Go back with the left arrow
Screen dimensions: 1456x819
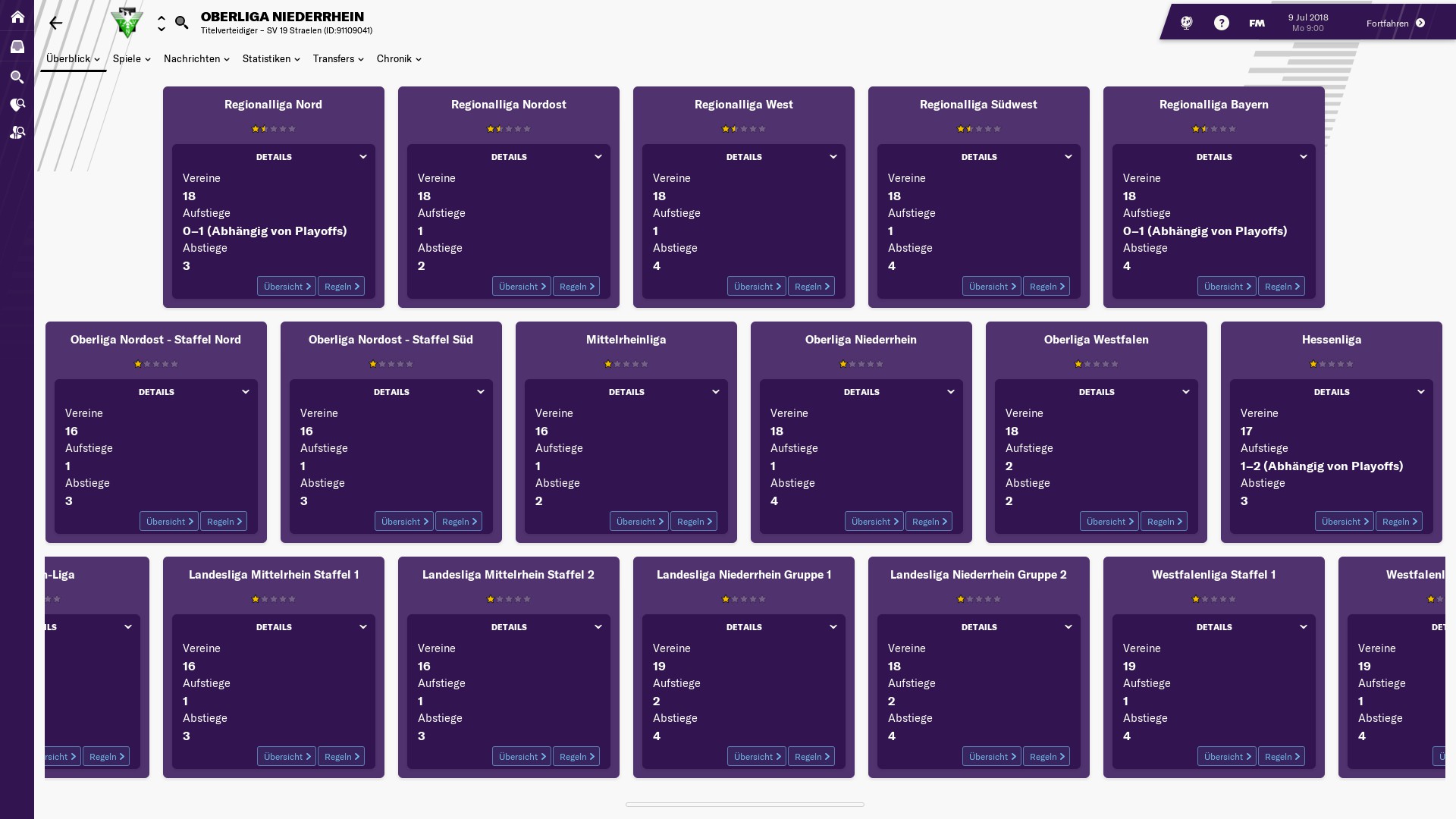click(x=55, y=23)
